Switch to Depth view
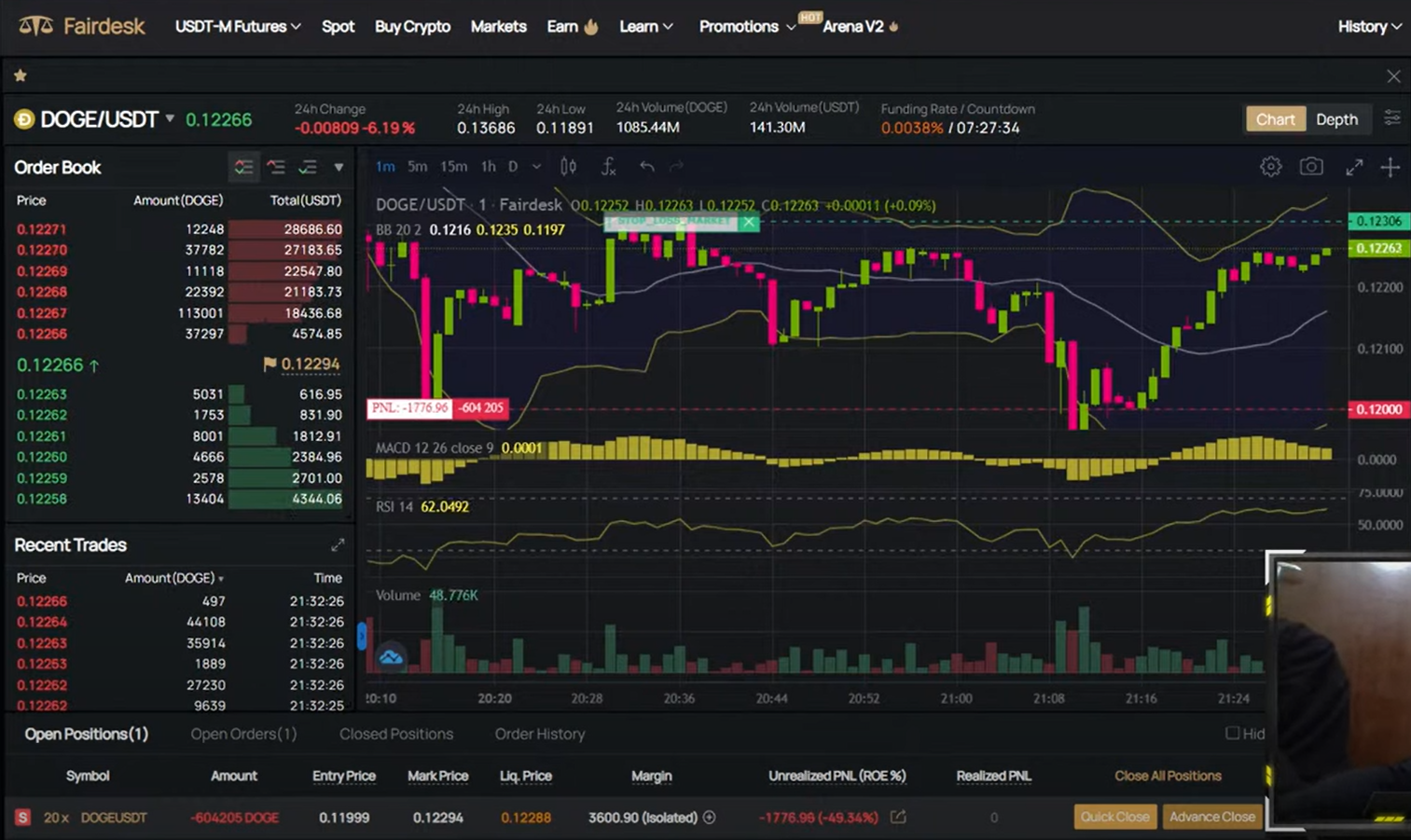This screenshot has width=1411, height=840. pyautogui.click(x=1336, y=119)
